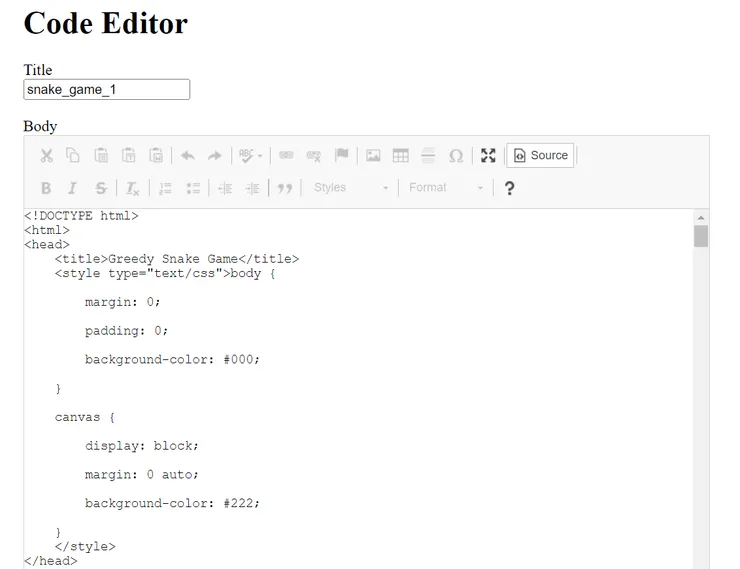Click the Cut scissors icon
Viewport: 740px width, 569px height.
pyautogui.click(x=46, y=156)
